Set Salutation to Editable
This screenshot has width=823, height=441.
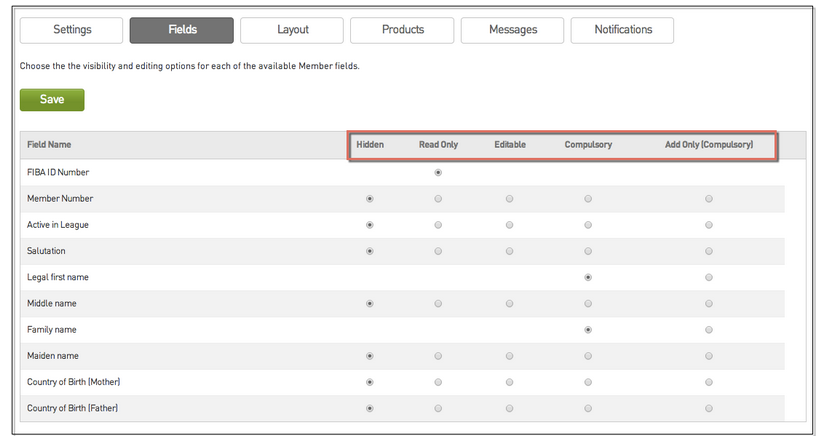click(509, 251)
